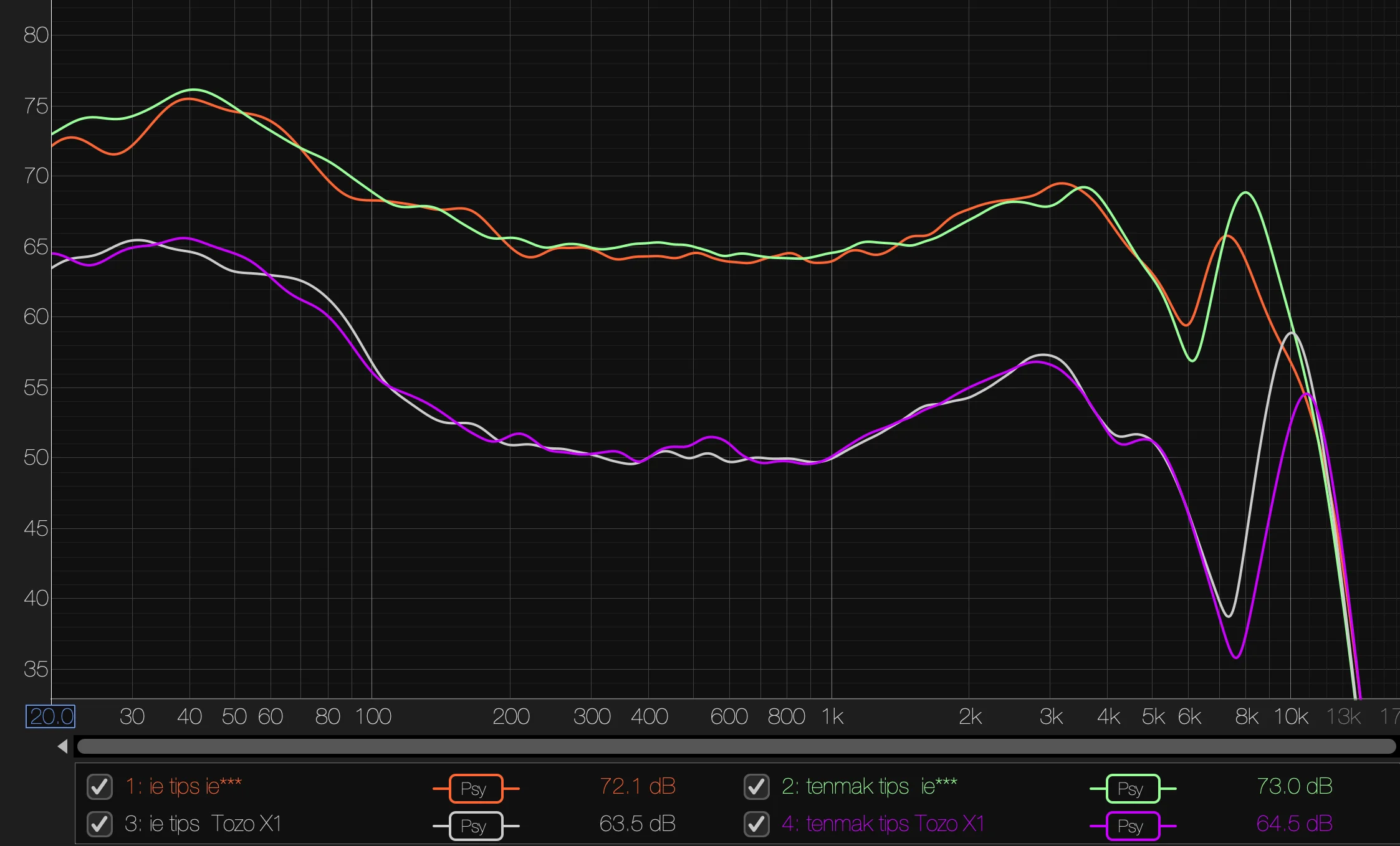Click the 72.1 dB readout for trace 1
1400x846 pixels.
click(x=637, y=786)
